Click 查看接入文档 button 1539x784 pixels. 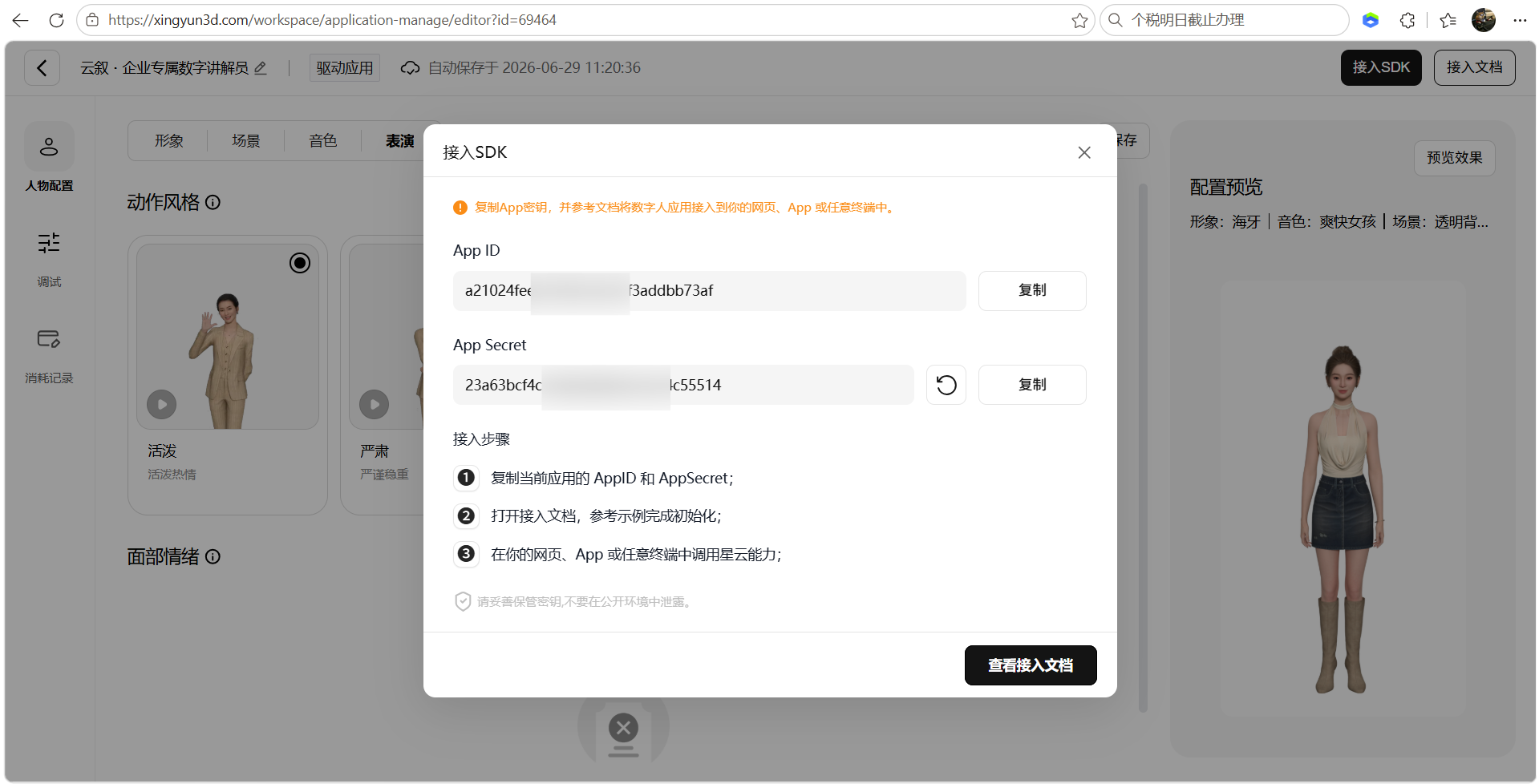point(1031,665)
